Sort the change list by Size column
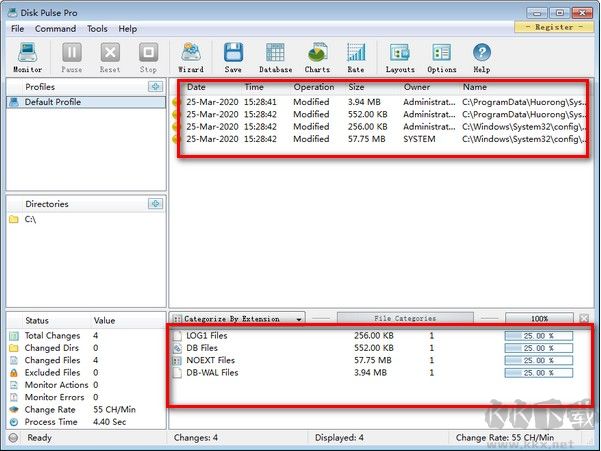Viewport: 601px width, 451px height. [357, 87]
